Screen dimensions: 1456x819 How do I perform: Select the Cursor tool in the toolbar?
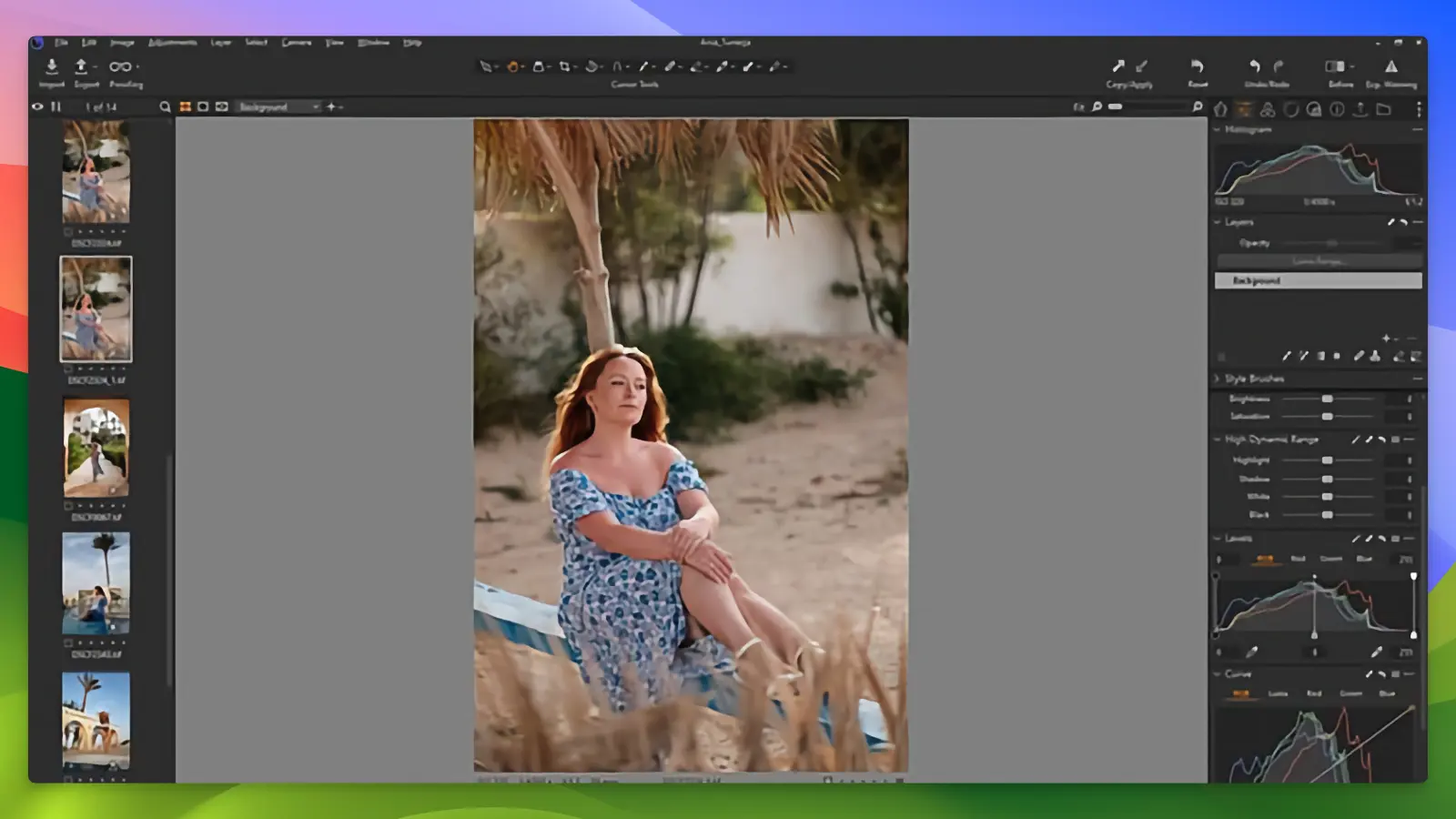489,66
